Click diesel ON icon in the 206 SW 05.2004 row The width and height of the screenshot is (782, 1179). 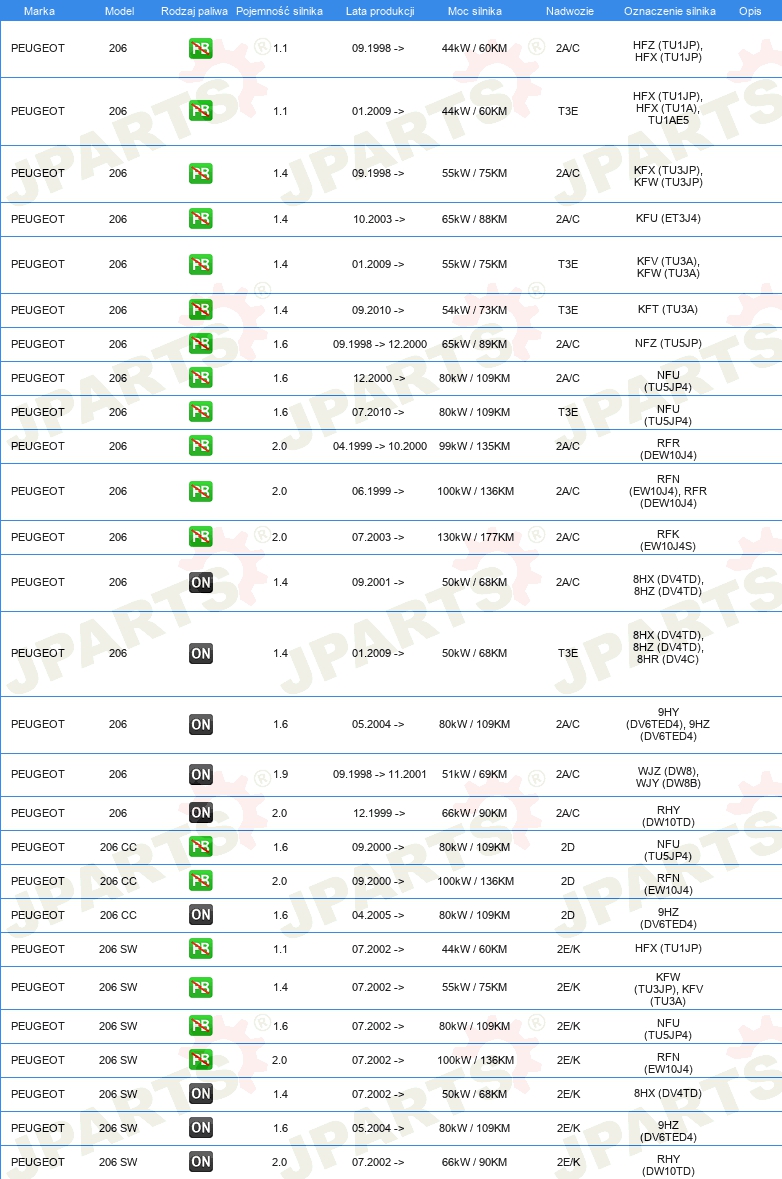[x=200, y=1128]
